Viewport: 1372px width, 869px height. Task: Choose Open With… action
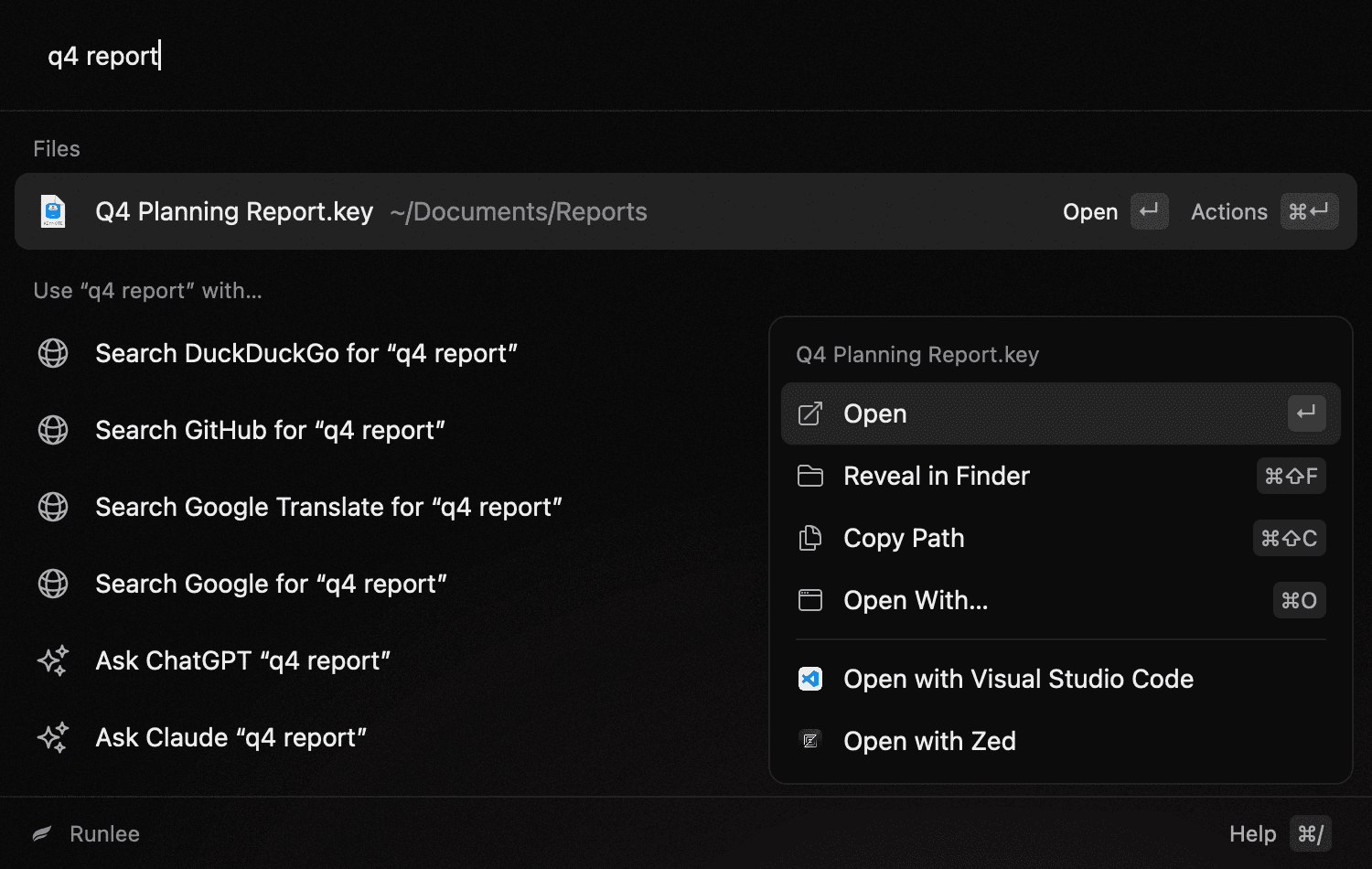1061,600
